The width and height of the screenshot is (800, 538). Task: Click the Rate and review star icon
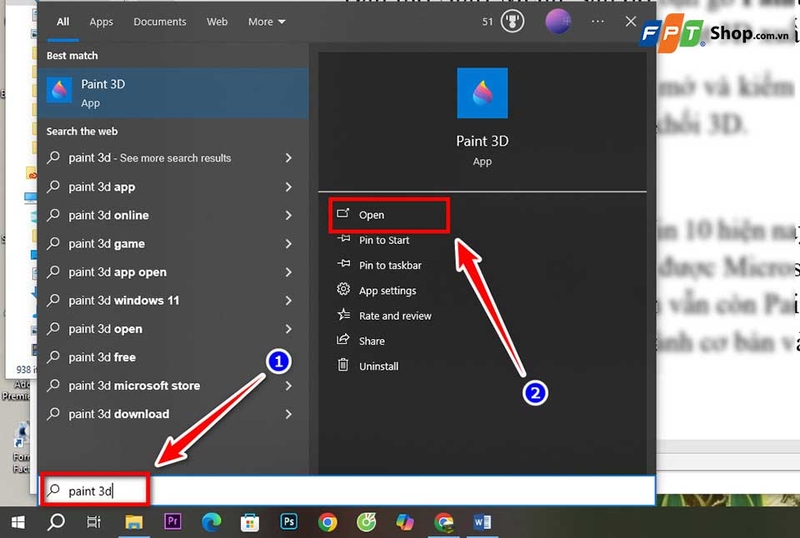[343, 314]
